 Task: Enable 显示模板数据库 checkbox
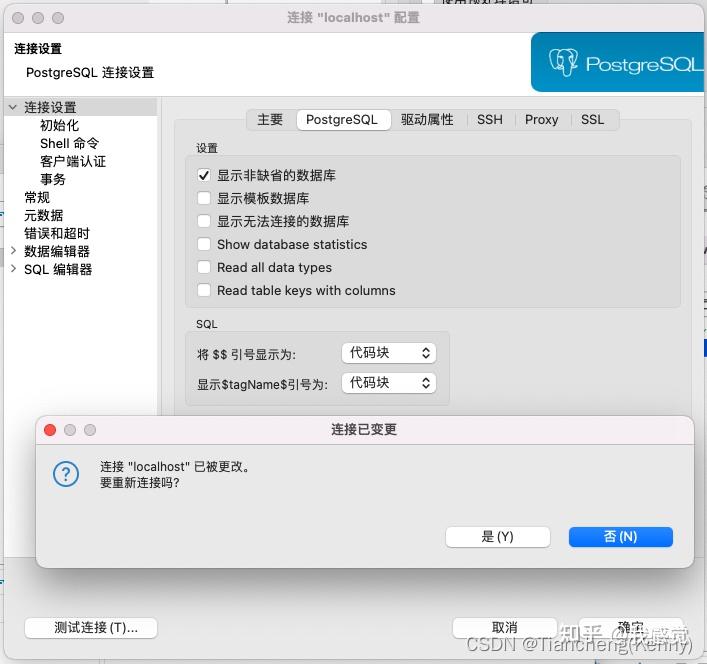(x=204, y=198)
